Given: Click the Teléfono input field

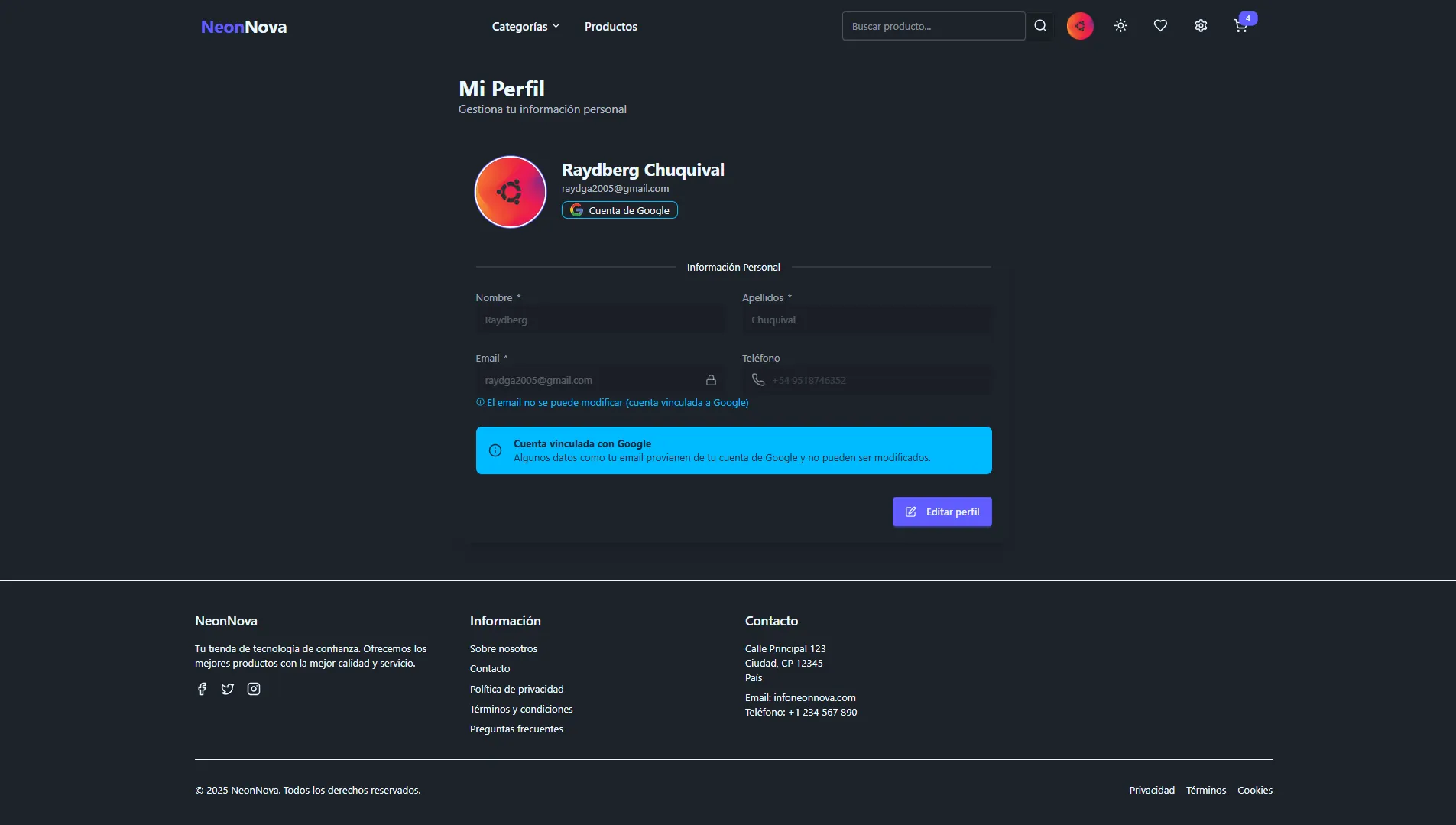Looking at the screenshot, I should 877,380.
